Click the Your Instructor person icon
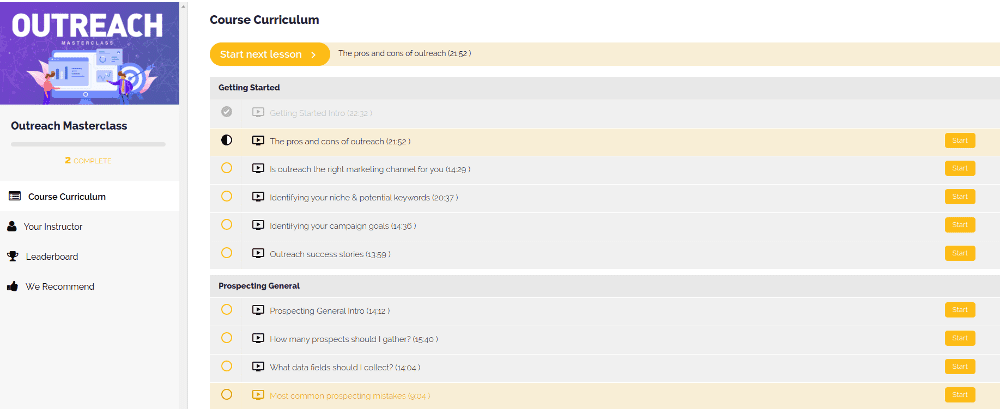The height and width of the screenshot is (409, 1000). pos(11,227)
